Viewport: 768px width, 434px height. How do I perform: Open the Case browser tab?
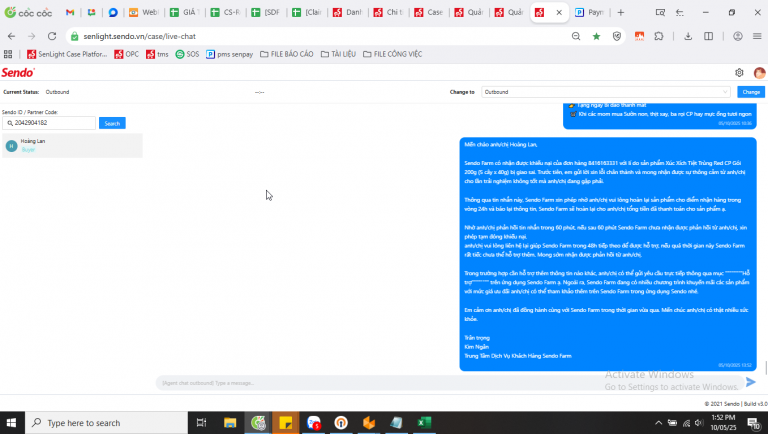(429, 12)
